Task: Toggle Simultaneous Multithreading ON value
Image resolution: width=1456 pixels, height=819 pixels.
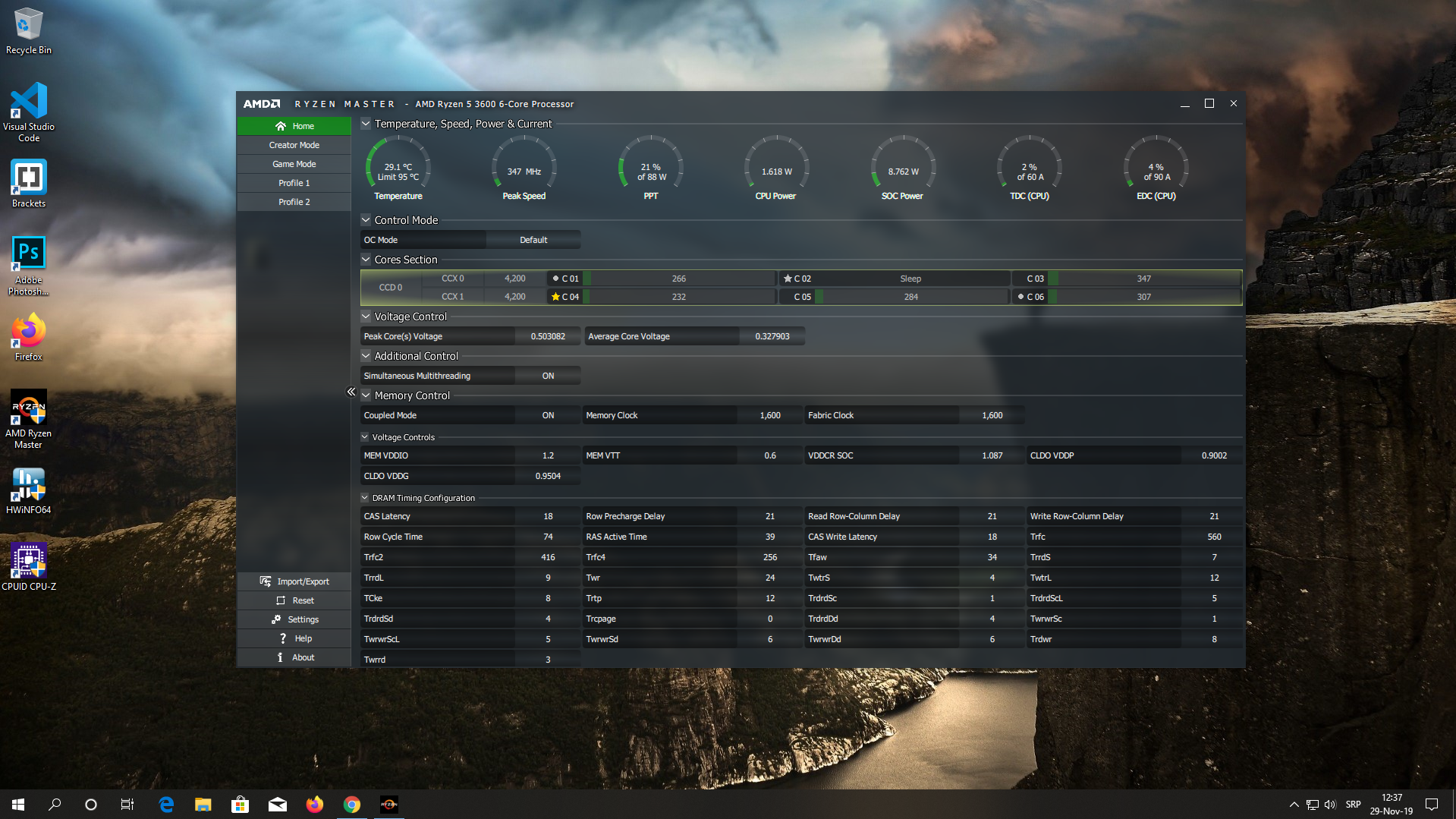Action: (548, 376)
